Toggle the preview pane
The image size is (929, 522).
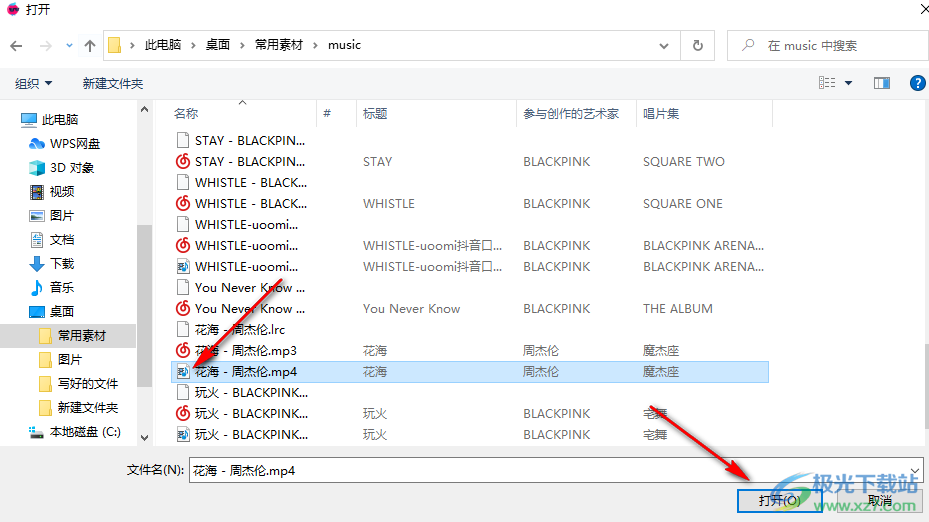click(x=882, y=83)
